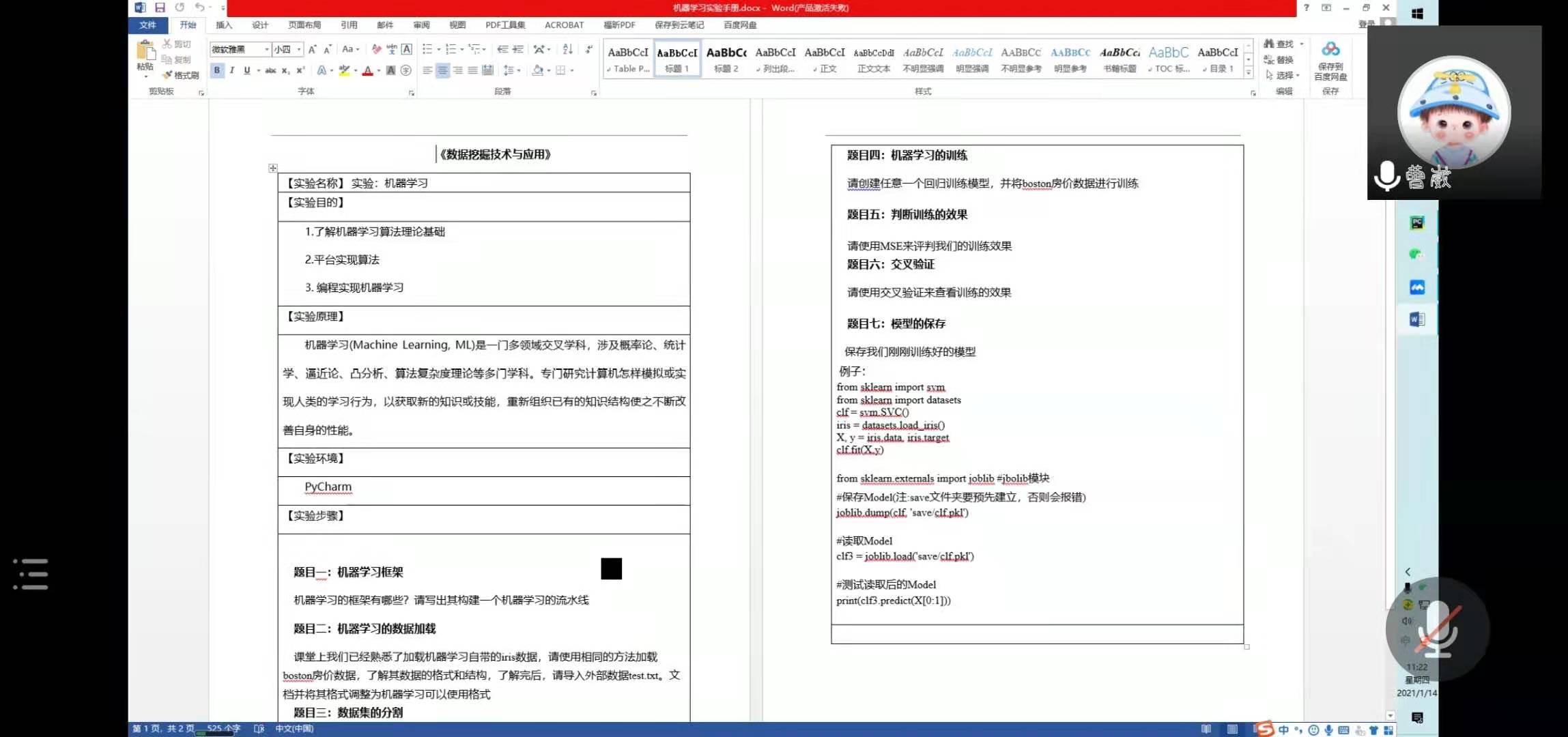Click the Enclose Characters circle icon

click(x=406, y=70)
